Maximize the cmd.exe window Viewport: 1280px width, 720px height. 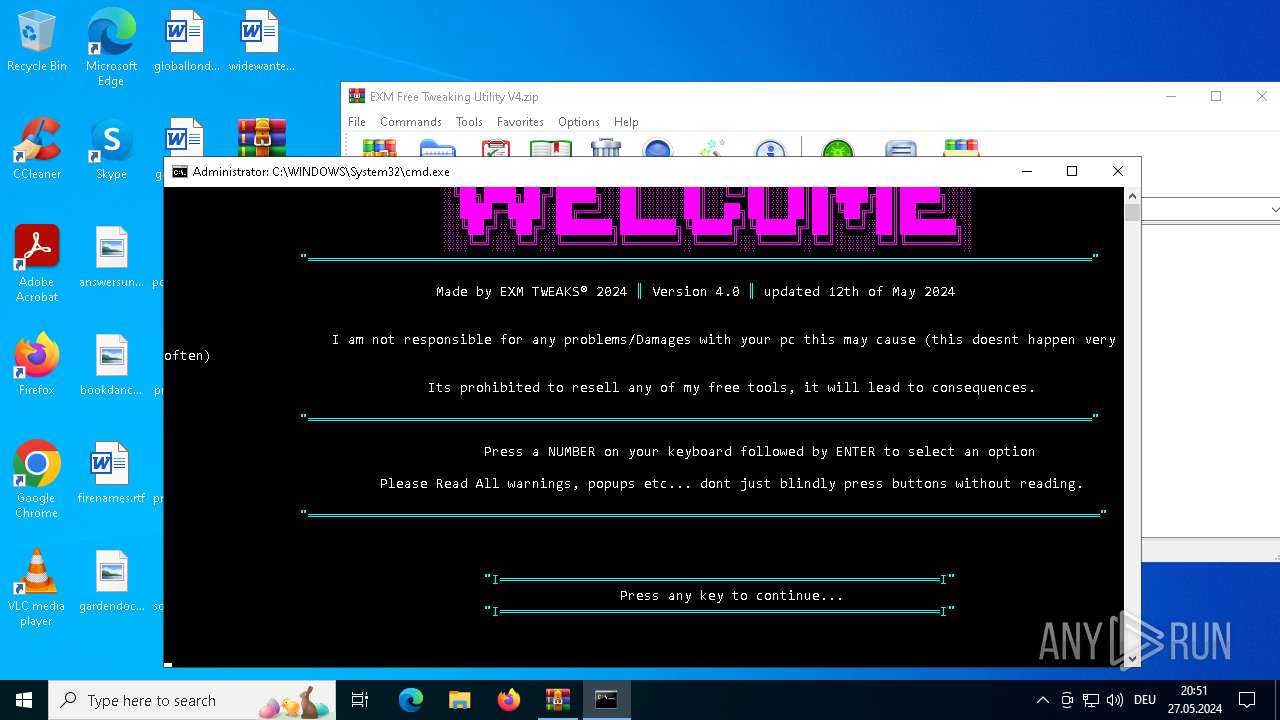click(x=1072, y=172)
